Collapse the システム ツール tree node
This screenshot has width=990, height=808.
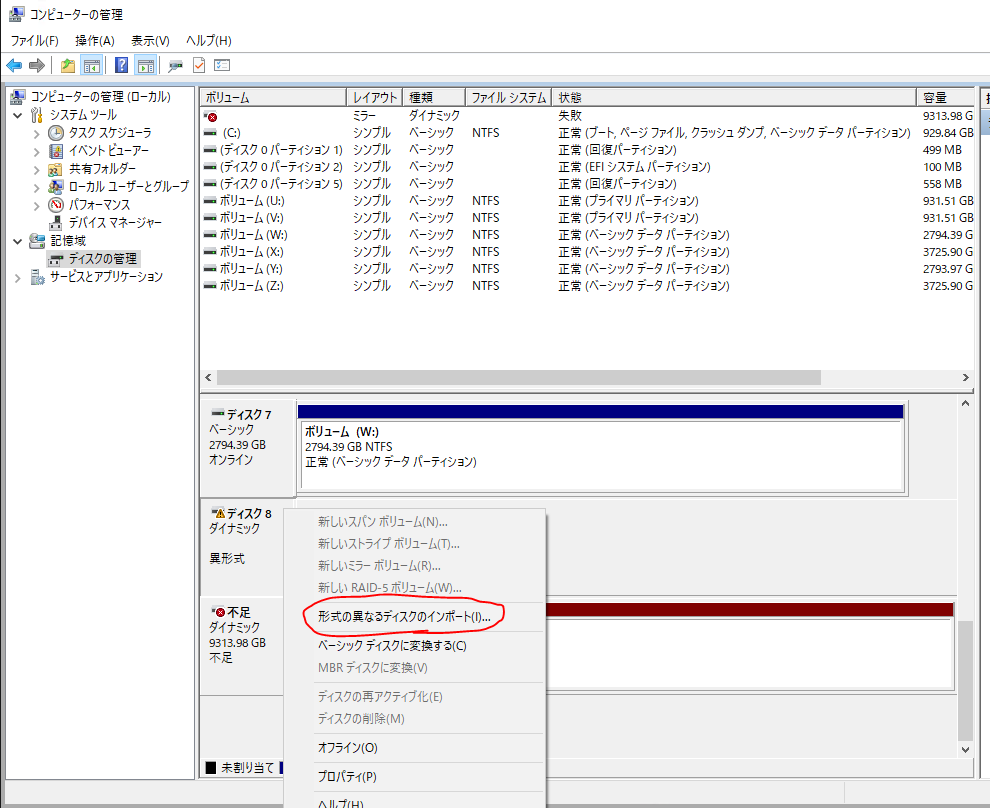coord(18,116)
